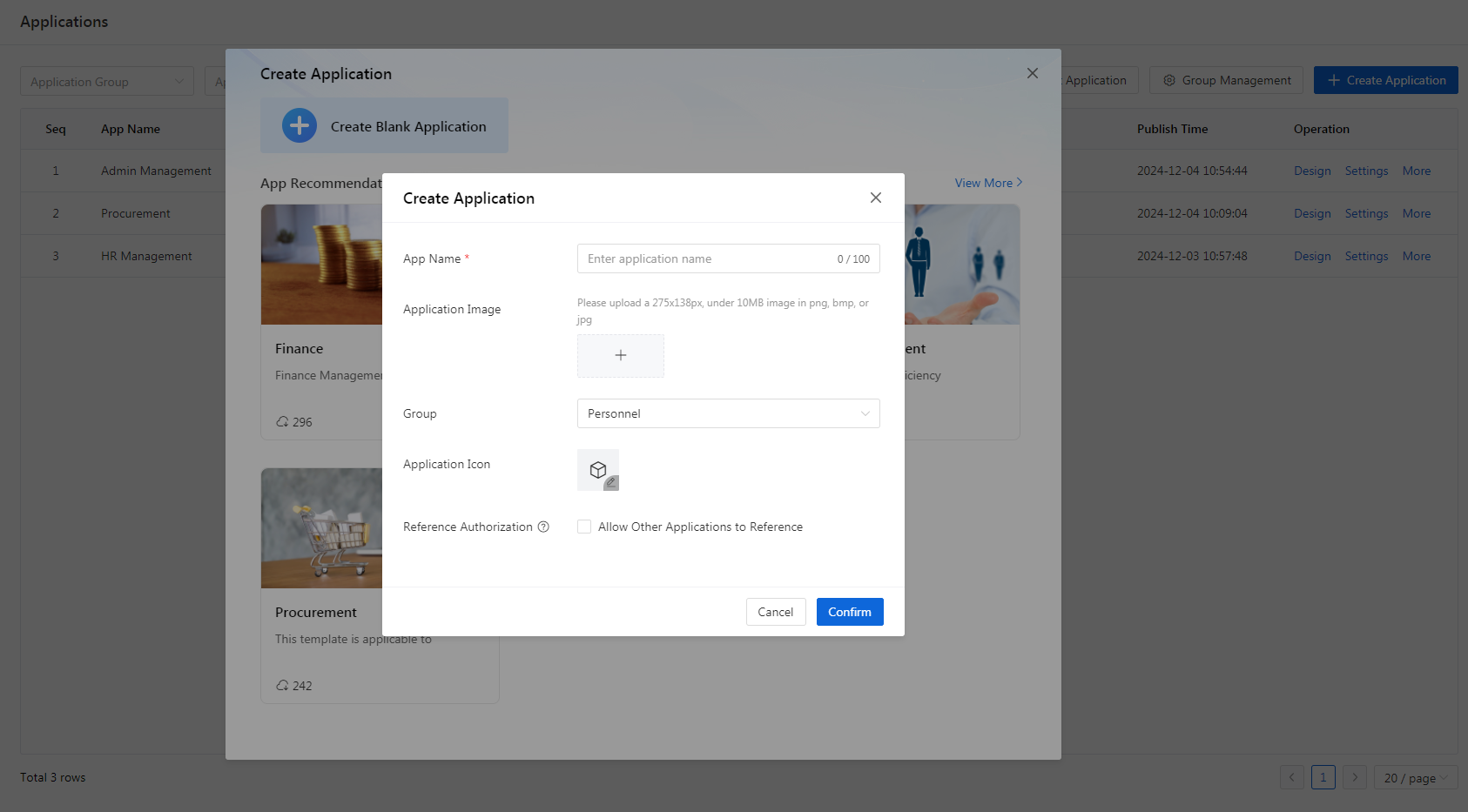Focus the App Name input field
The width and height of the screenshot is (1468, 812).
(x=705, y=259)
